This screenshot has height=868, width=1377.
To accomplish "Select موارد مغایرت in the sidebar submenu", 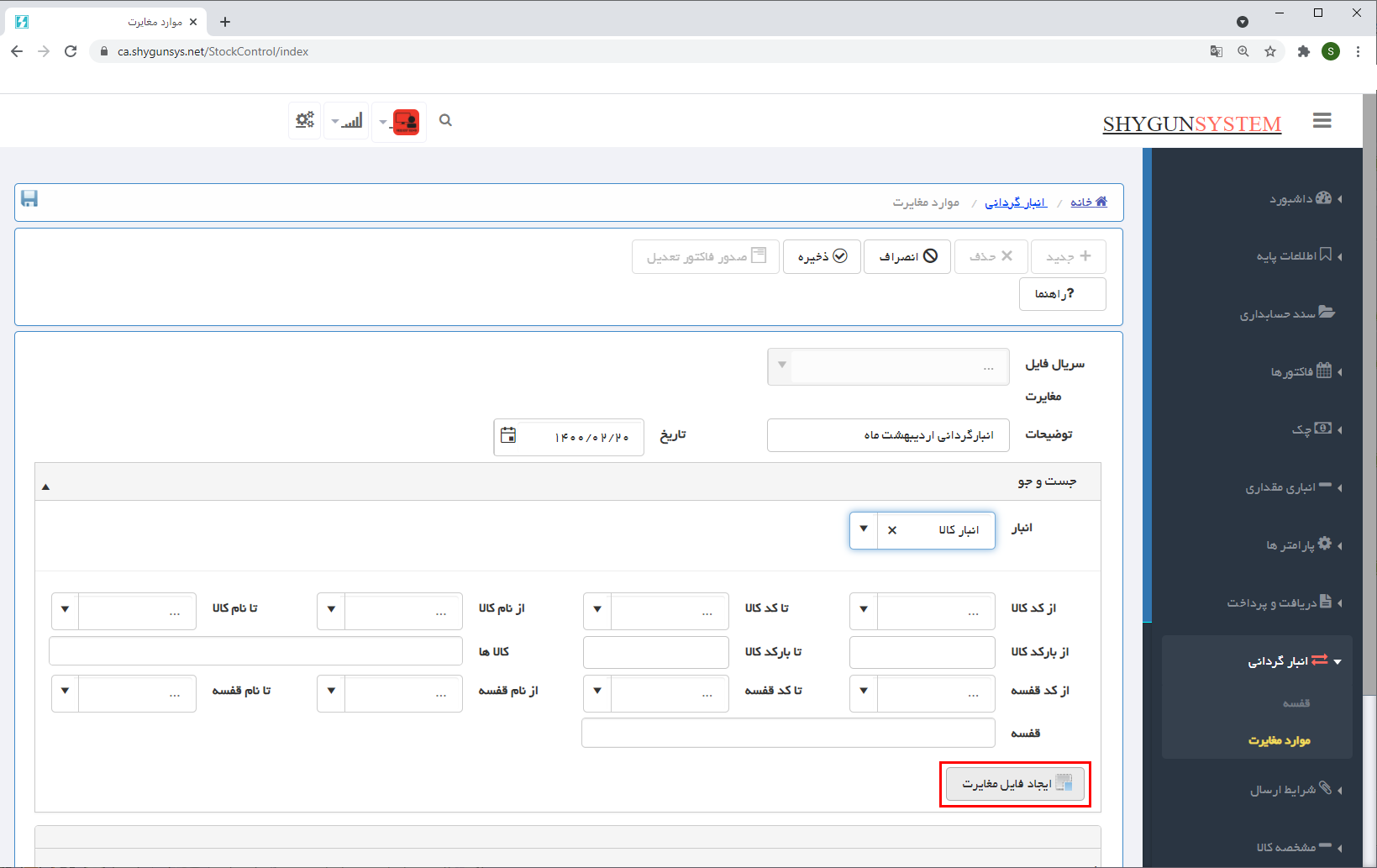I will (x=1279, y=740).
